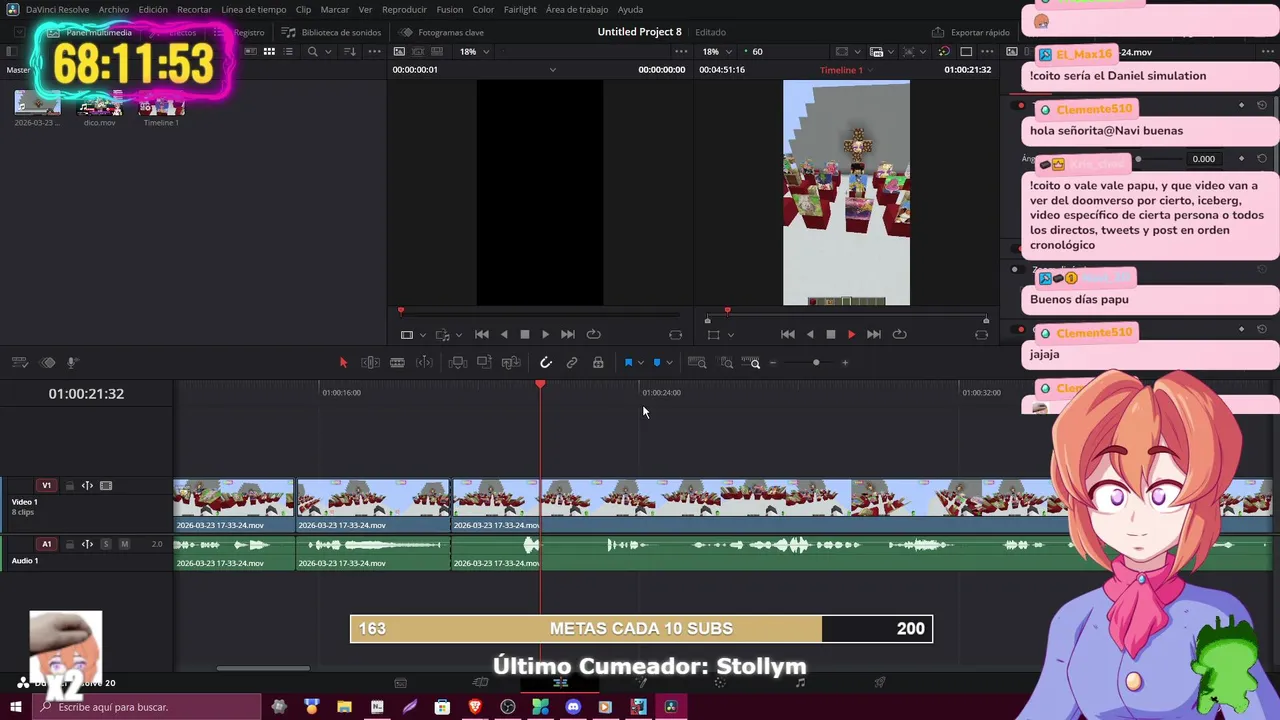This screenshot has width=1280, height=720.
Task: Switch media pool to thumbnail grid view
Action: (x=269, y=52)
